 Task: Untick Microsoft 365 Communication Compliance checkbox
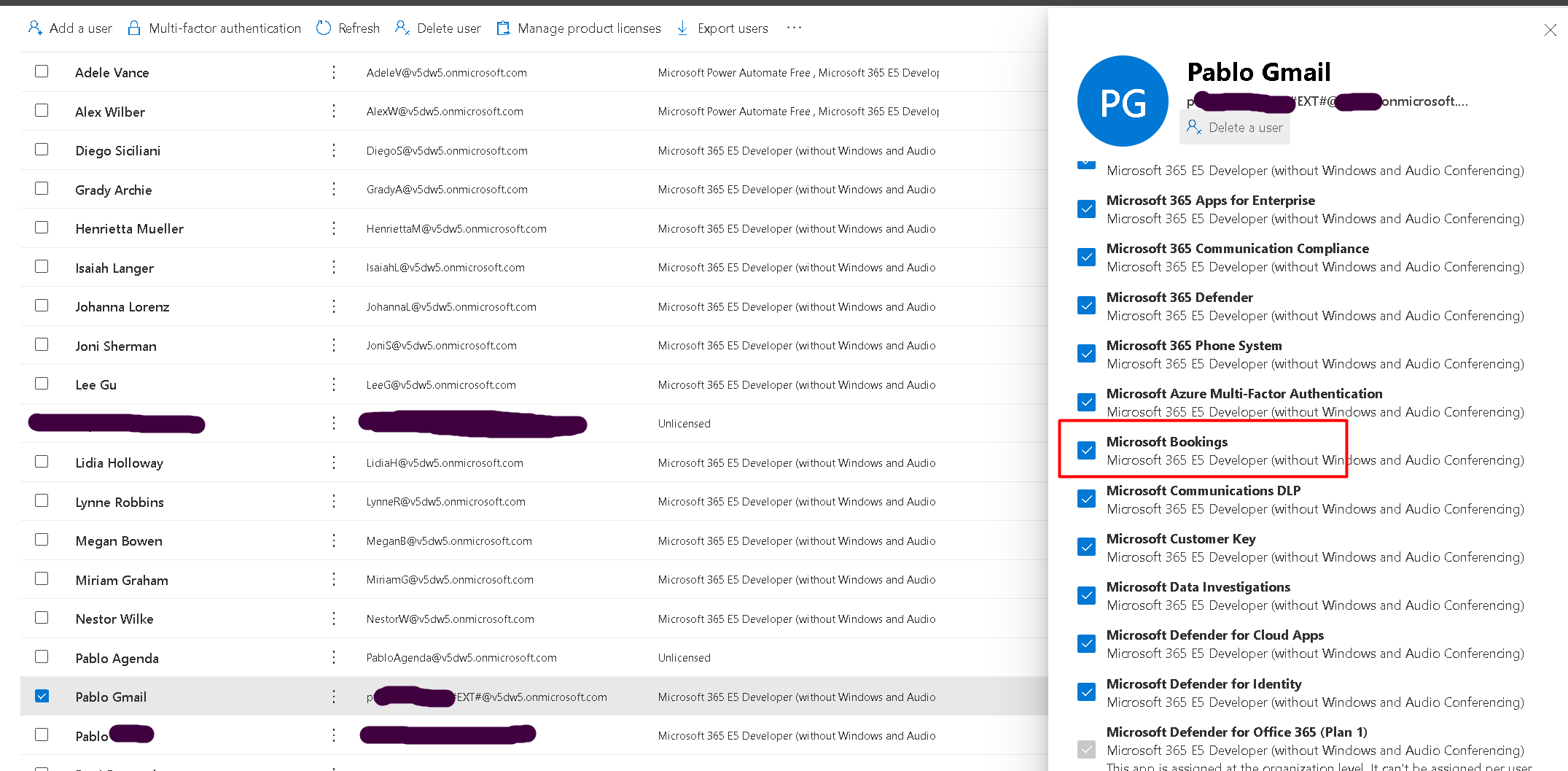[x=1086, y=257]
